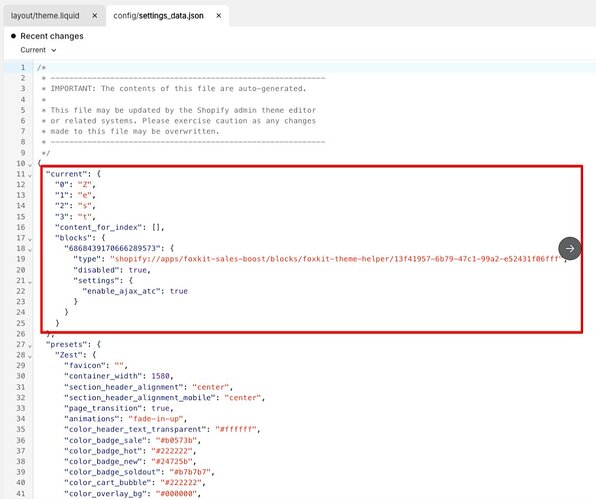Collapse the "blocks" fold on line 17
596x499 pixels.
click(x=30, y=239)
